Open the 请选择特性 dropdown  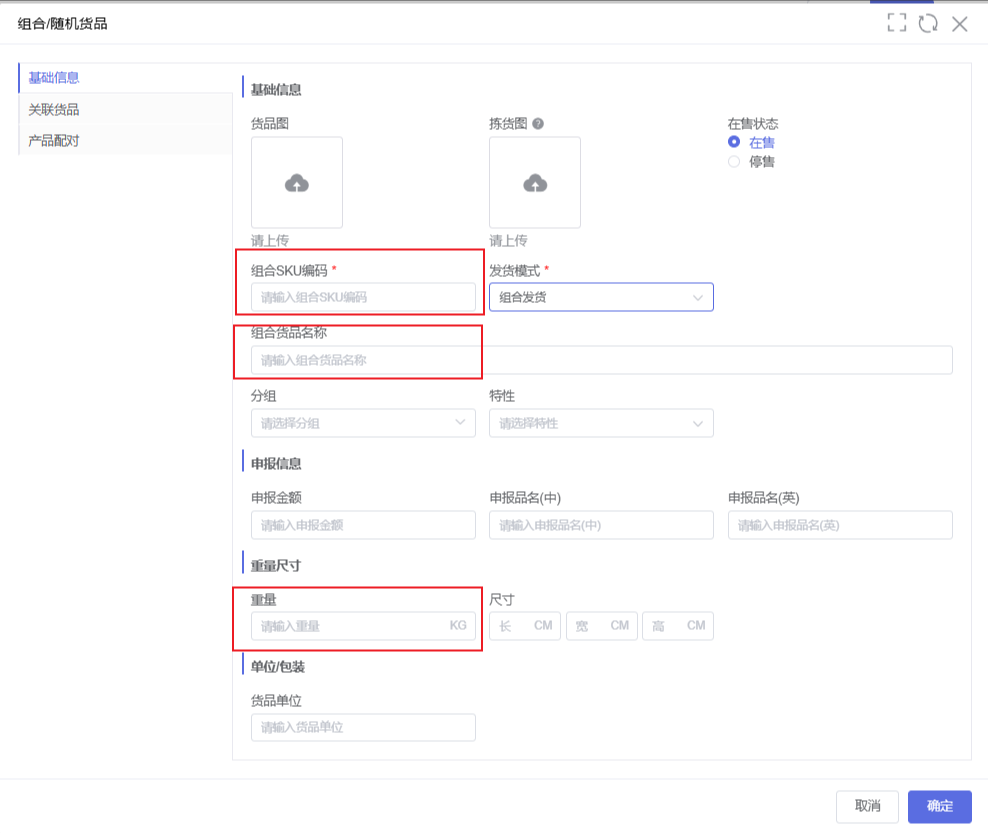click(601, 423)
